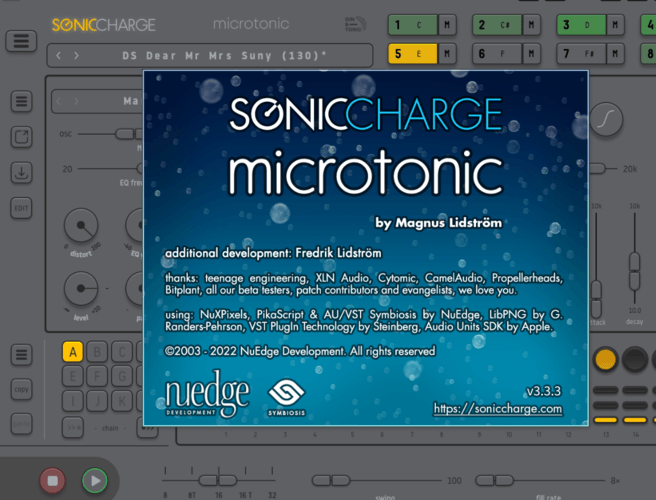Start playback with the Play button
Viewport: 656px width, 500px height.
tap(95, 481)
